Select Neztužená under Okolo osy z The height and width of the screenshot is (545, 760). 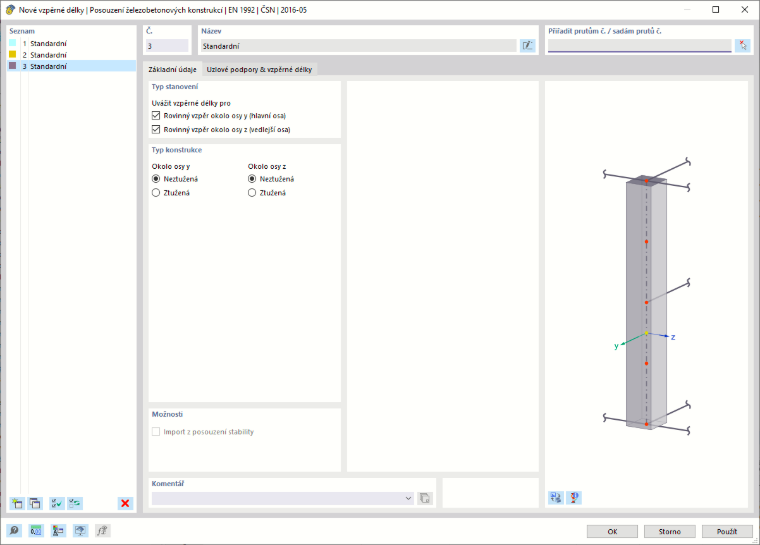click(252, 179)
